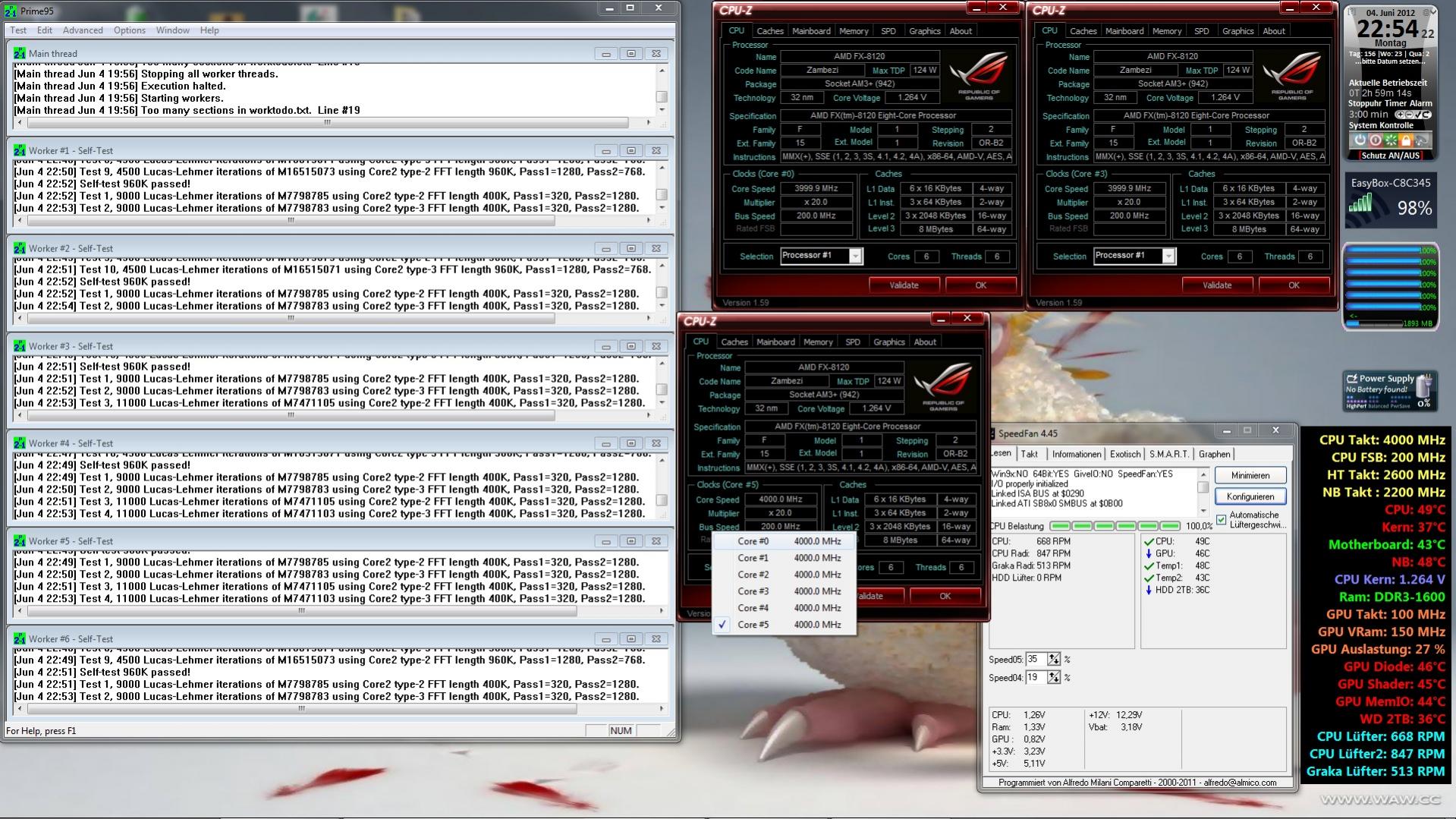1456x819 pixels.
Task: Click Validate in the top-left CPU-Z window
Action: point(904,285)
